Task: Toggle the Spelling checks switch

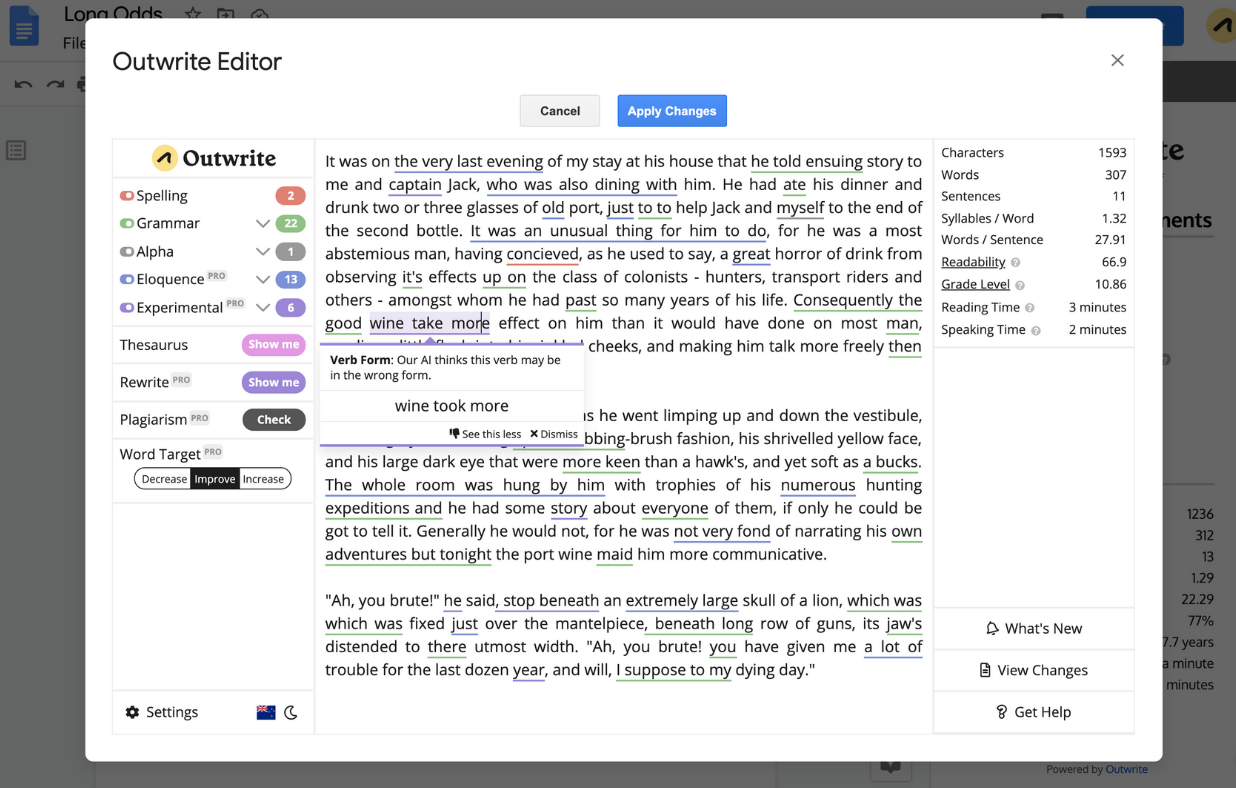Action: pyautogui.click(x=127, y=196)
